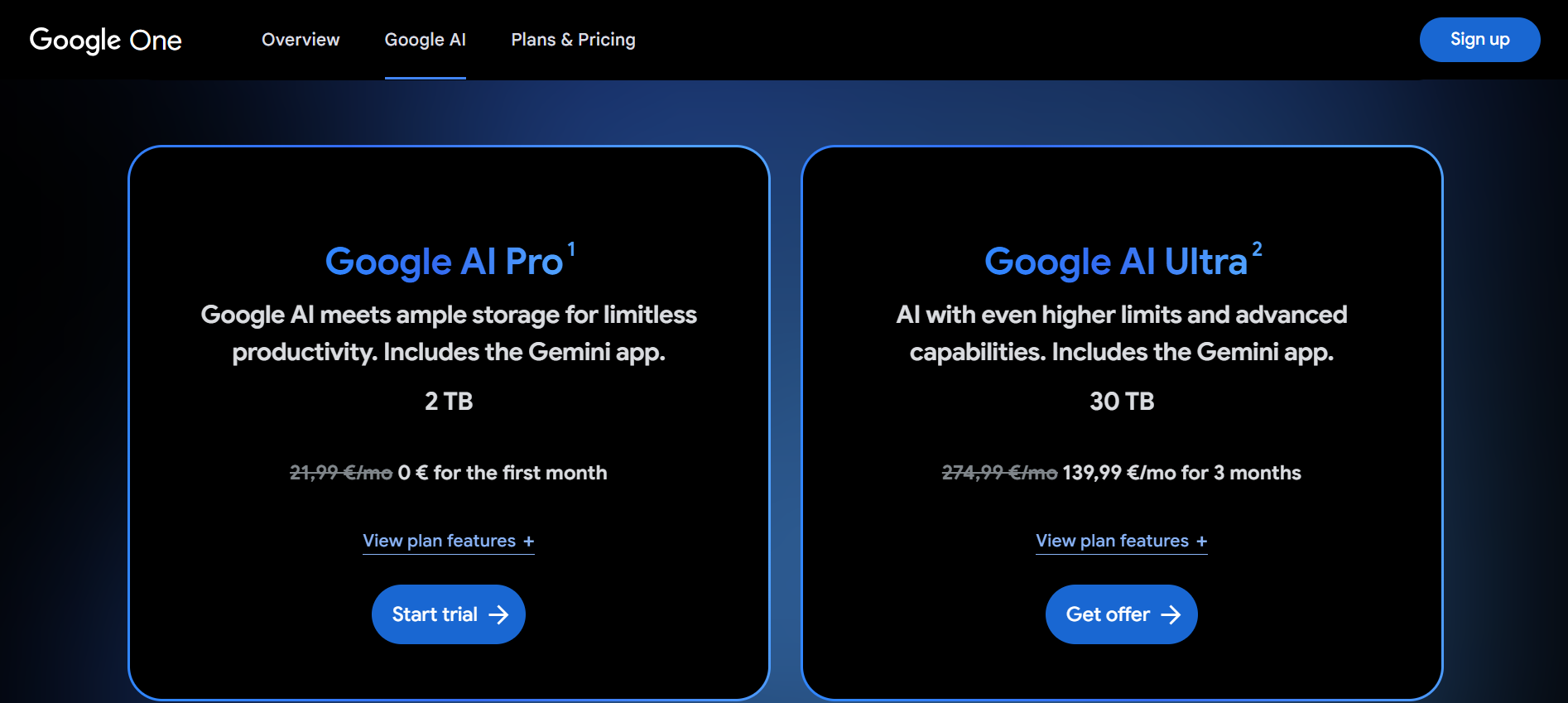
Task: Click the arrow icon inside Get offer button
Action: 1173,614
